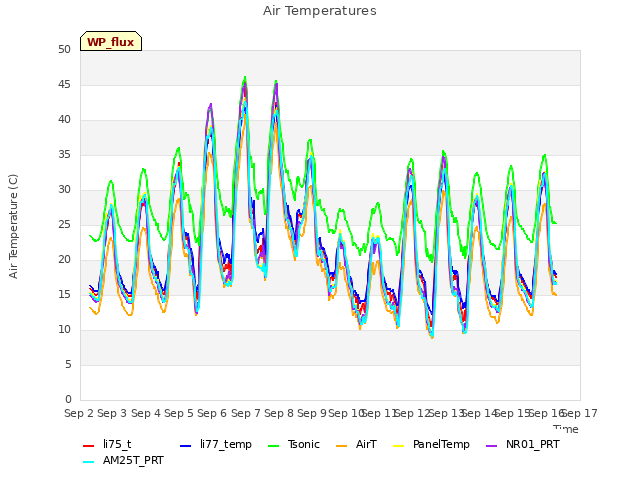Click the li75_t legend entry
Image resolution: width=640 pixels, height=480 pixels.
107,444
